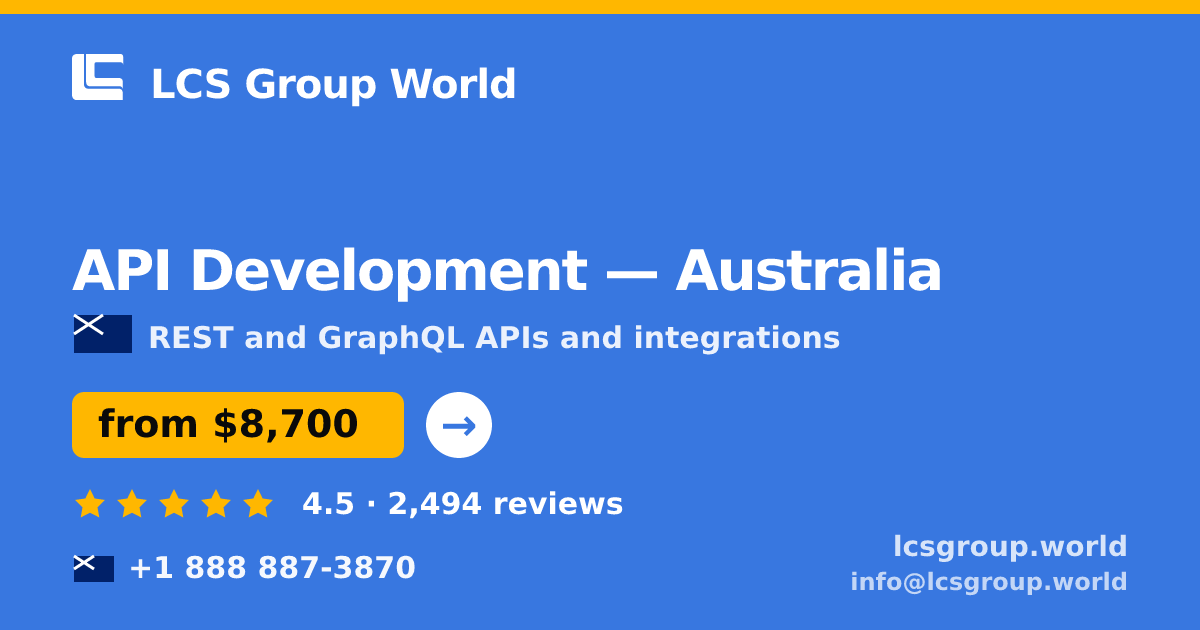Click the 4.5 · 2,494 reviews text
This screenshot has height=630, width=1200.
coord(463,504)
